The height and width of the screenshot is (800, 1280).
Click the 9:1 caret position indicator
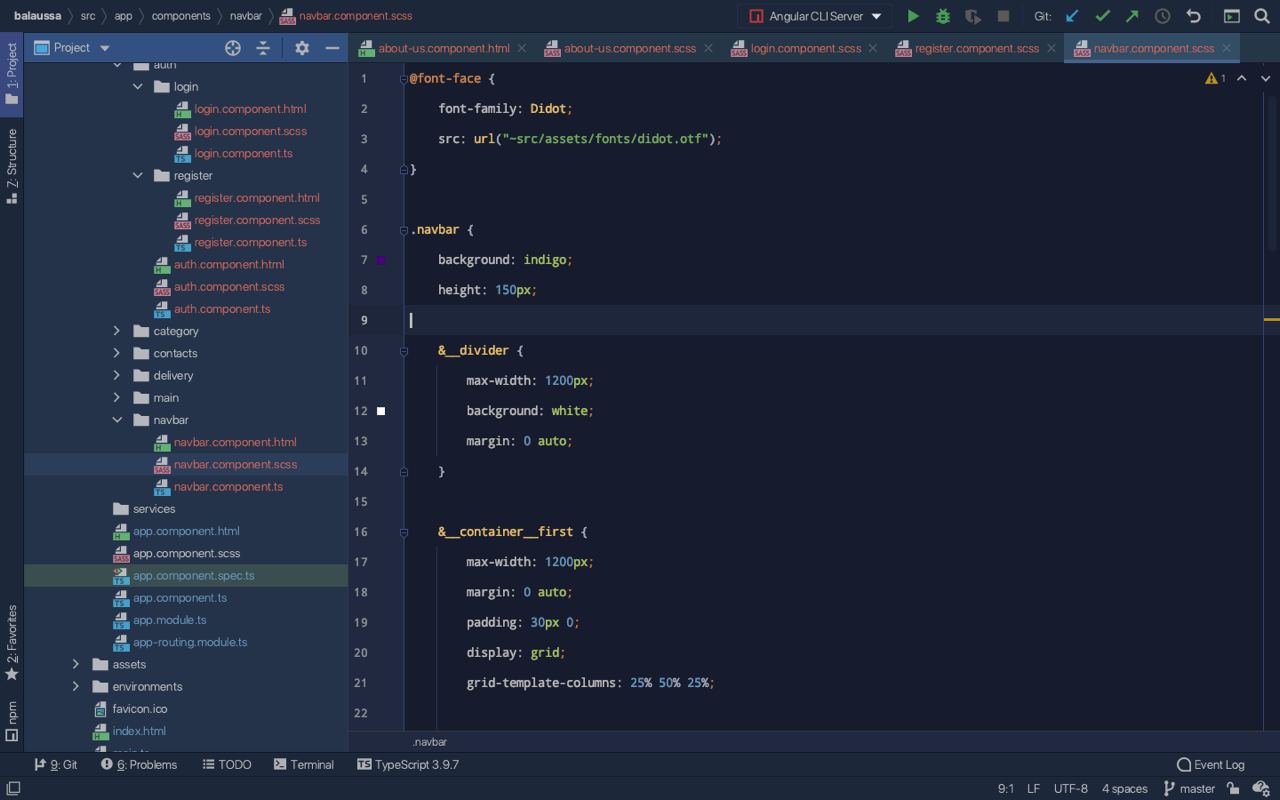[x=1006, y=789]
